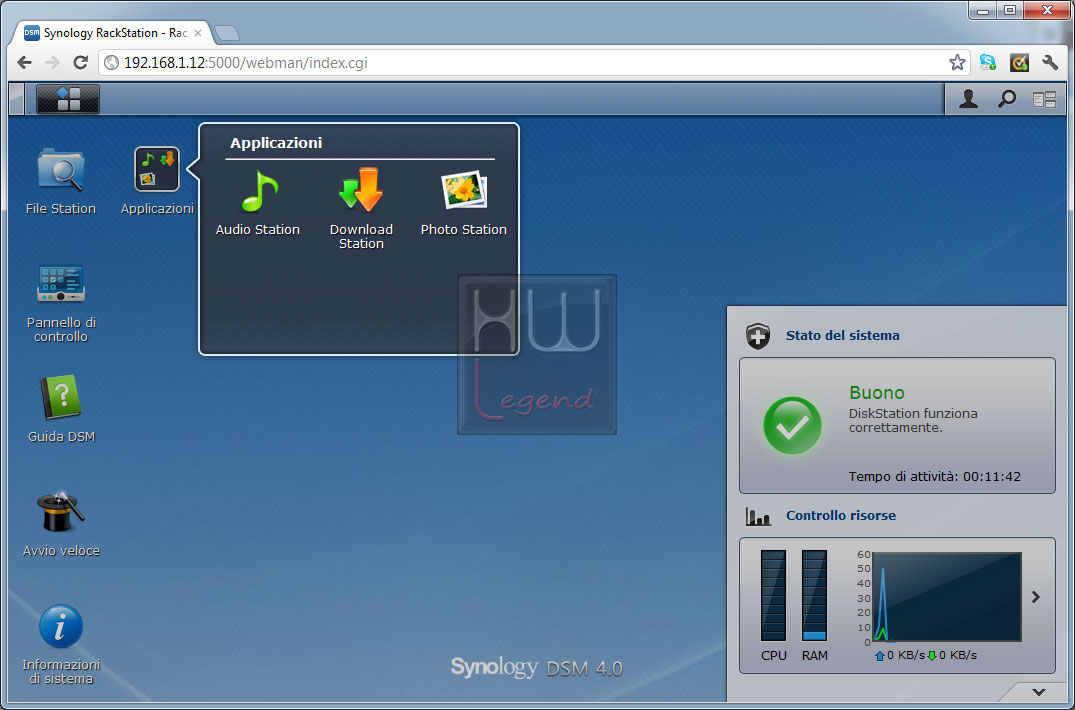Screen dimensions: 1075x710
Task: Close the Synology RackStation tab
Action: click(x=197, y=33)
